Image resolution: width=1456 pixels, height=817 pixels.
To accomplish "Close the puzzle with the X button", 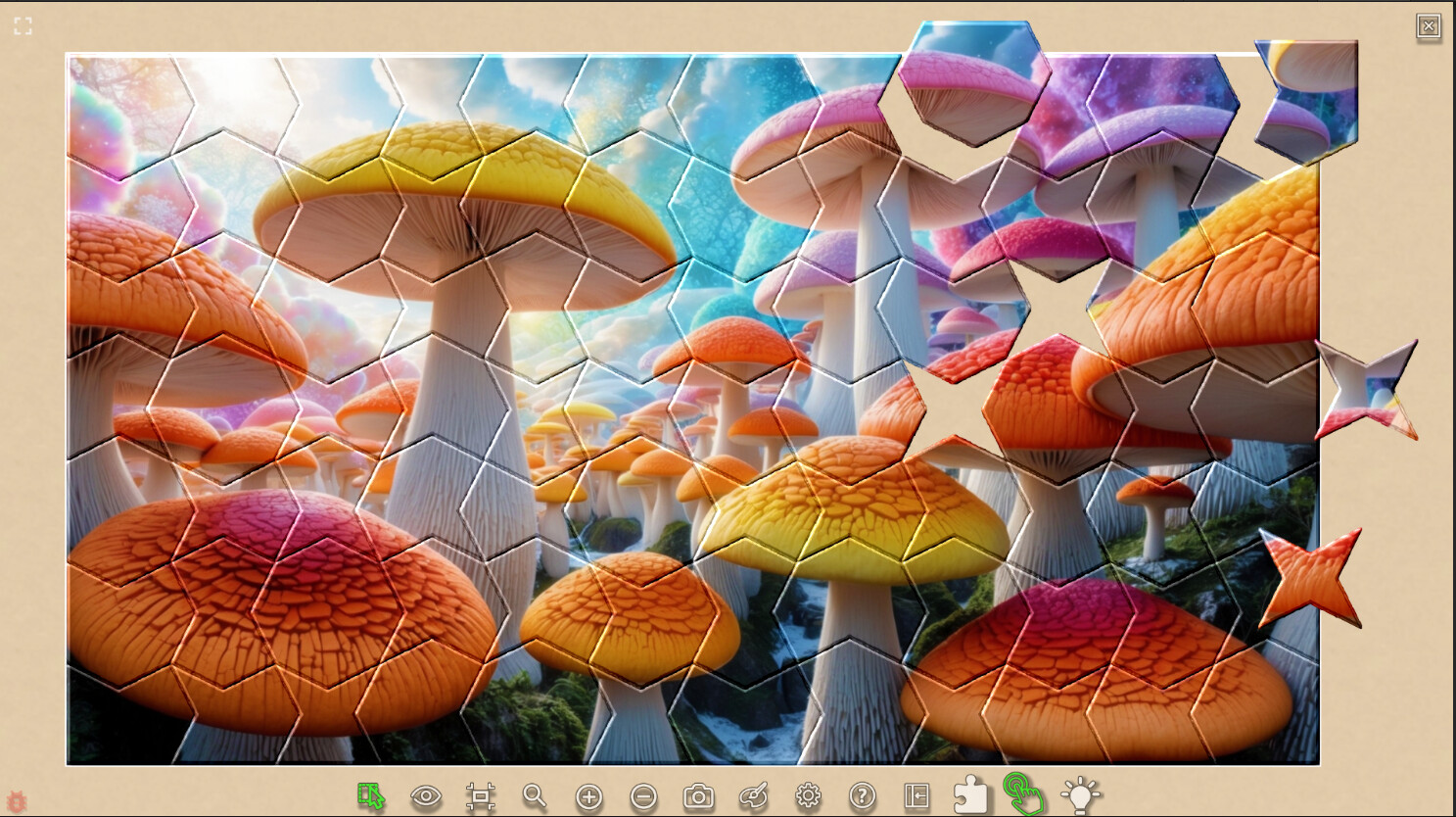I will coord(1429,26).
